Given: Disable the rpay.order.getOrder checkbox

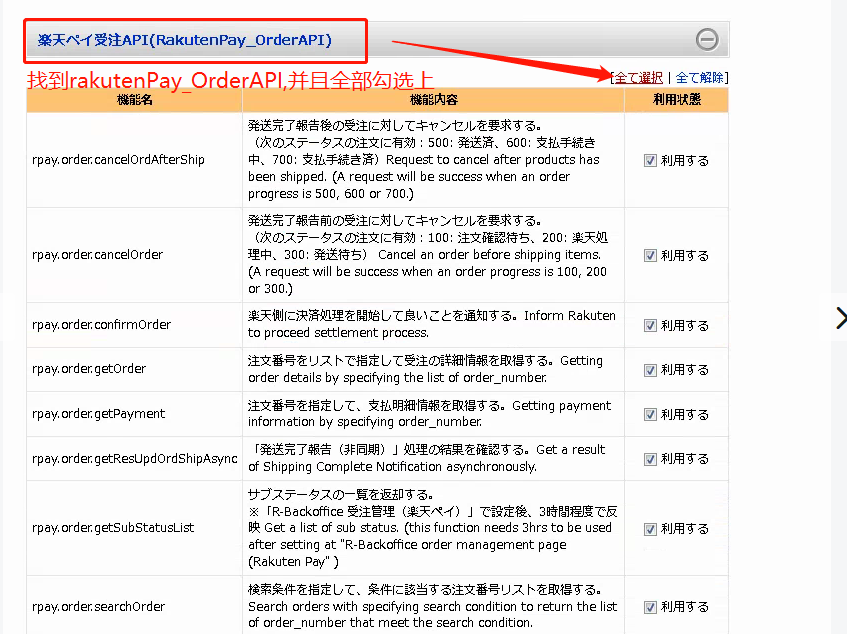Looking at the screenshot, I should pyautogui.click(x=650, y=370).
